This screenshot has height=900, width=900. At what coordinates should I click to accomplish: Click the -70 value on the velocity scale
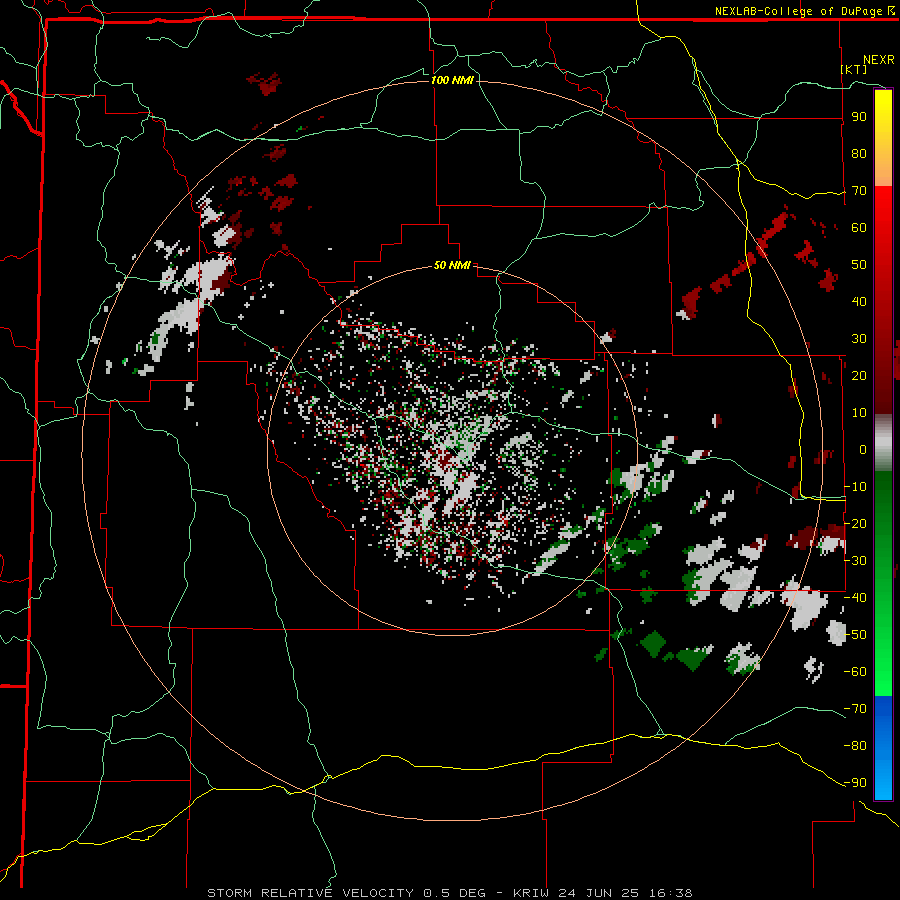point(855,709)
